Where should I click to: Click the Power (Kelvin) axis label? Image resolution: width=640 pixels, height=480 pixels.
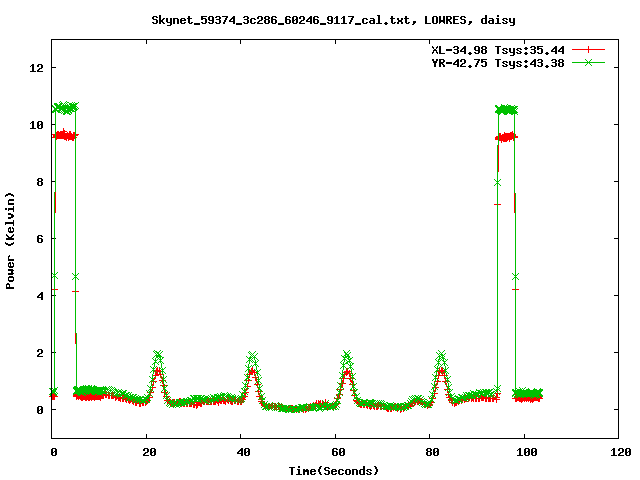pyautogui.click(x=10, y=241)
